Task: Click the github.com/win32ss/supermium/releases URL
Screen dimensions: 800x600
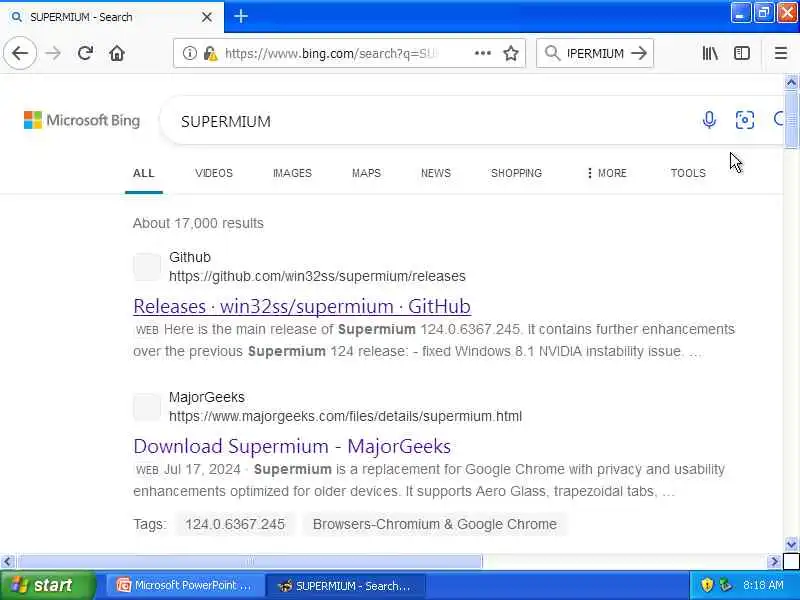Action: (x=317, y=276)
